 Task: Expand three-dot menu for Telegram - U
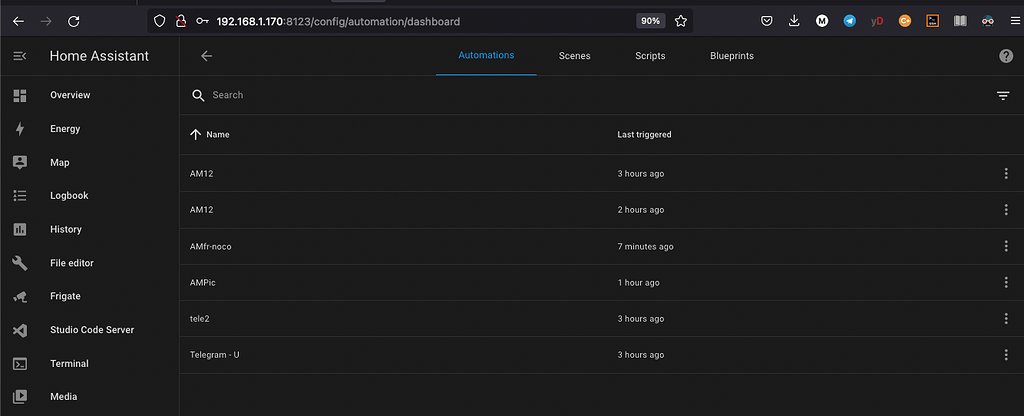pos(1006,355)
